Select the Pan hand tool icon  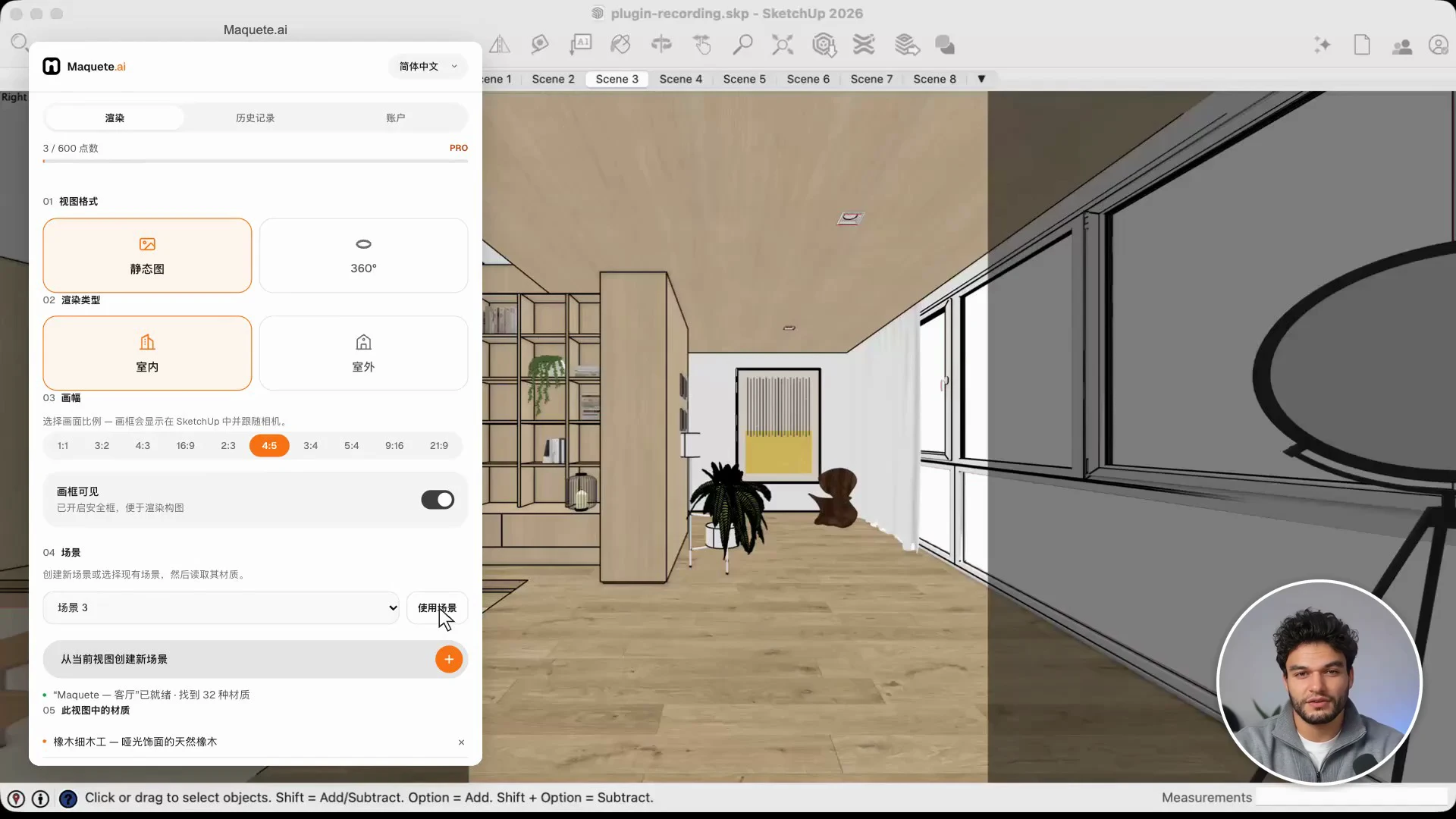[702, 45]
